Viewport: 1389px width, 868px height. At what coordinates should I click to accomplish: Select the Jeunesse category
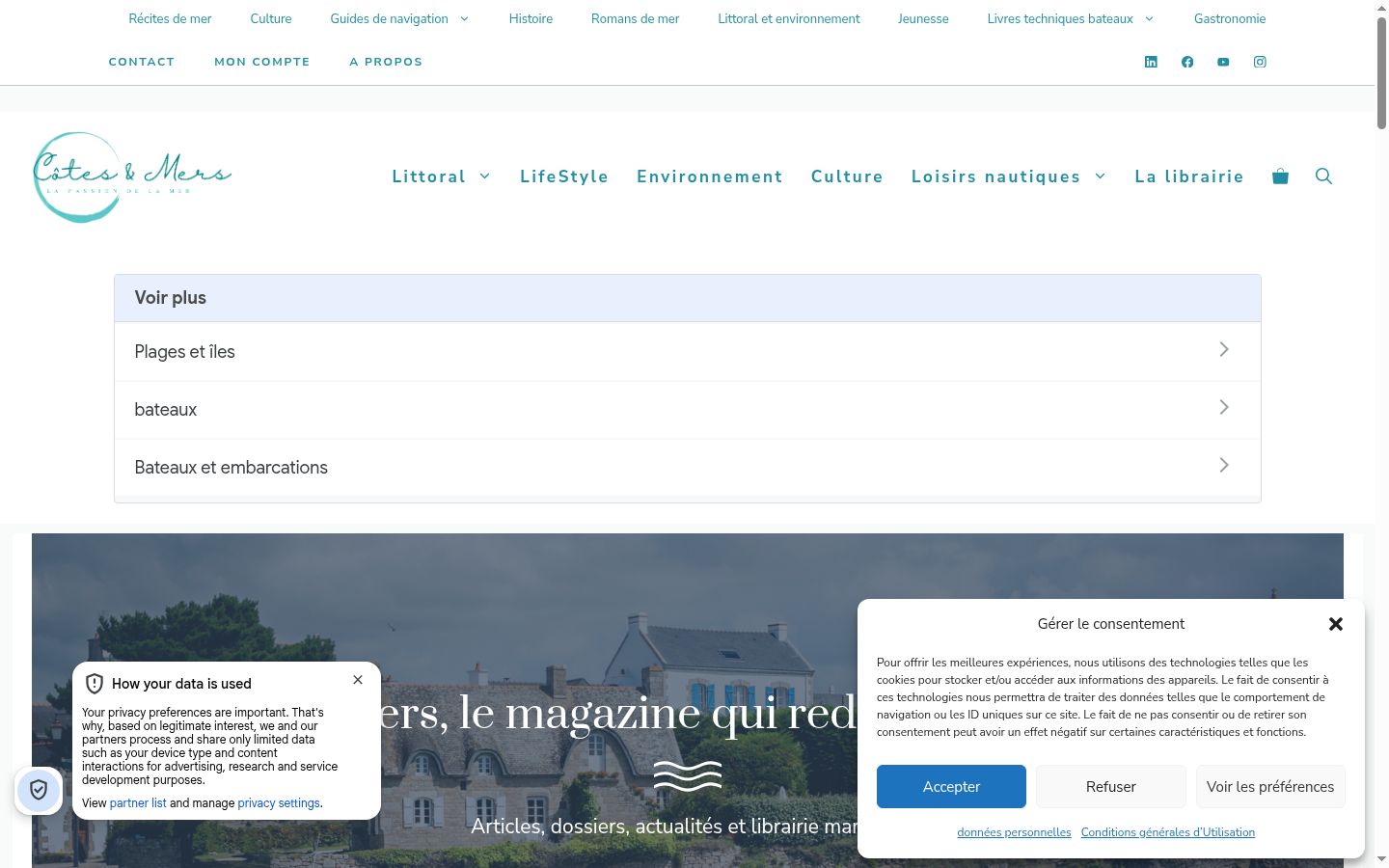tap(923, 18)
